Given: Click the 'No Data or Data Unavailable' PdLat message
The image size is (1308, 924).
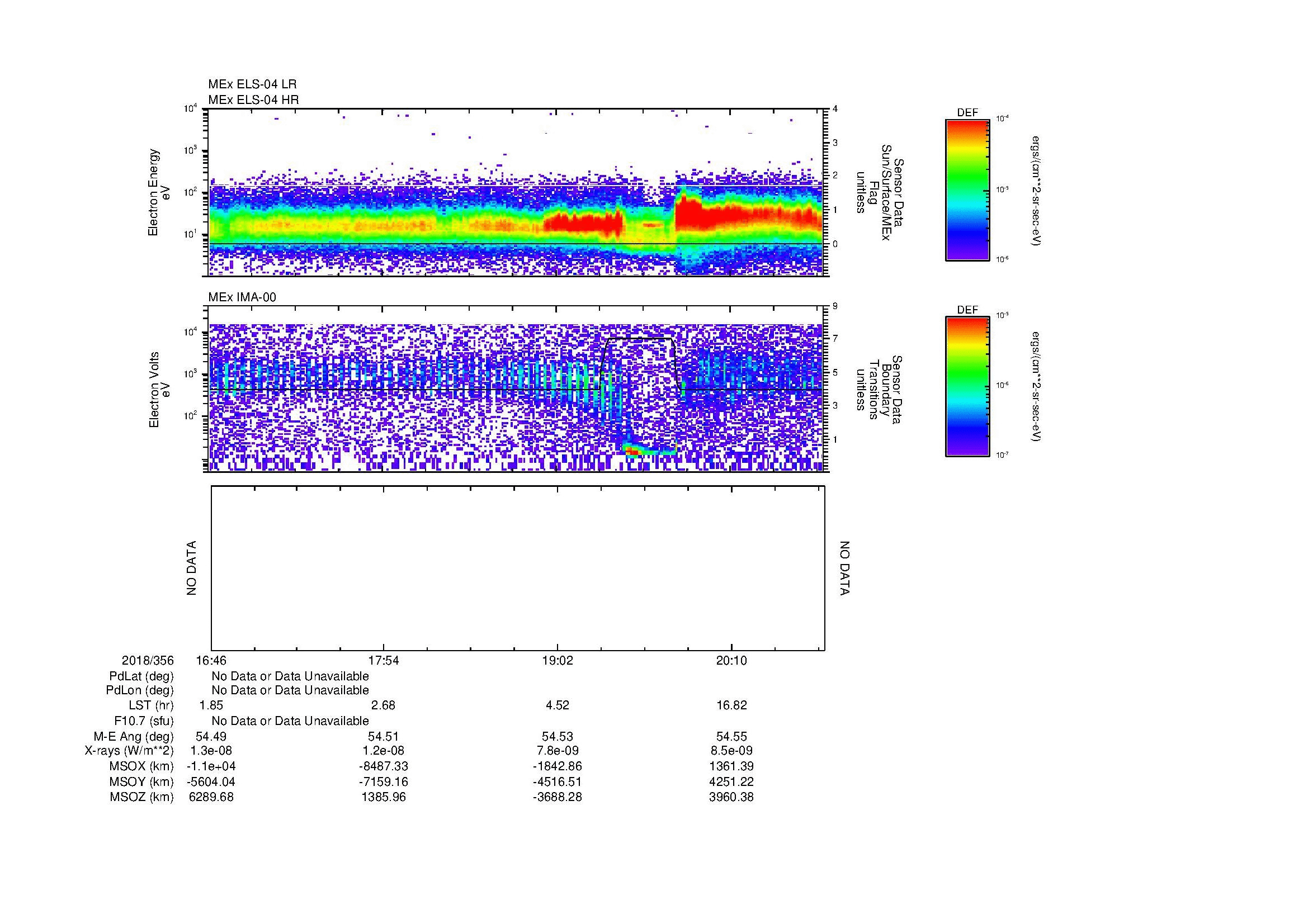Looking at the screenshot, I should 290,676.
